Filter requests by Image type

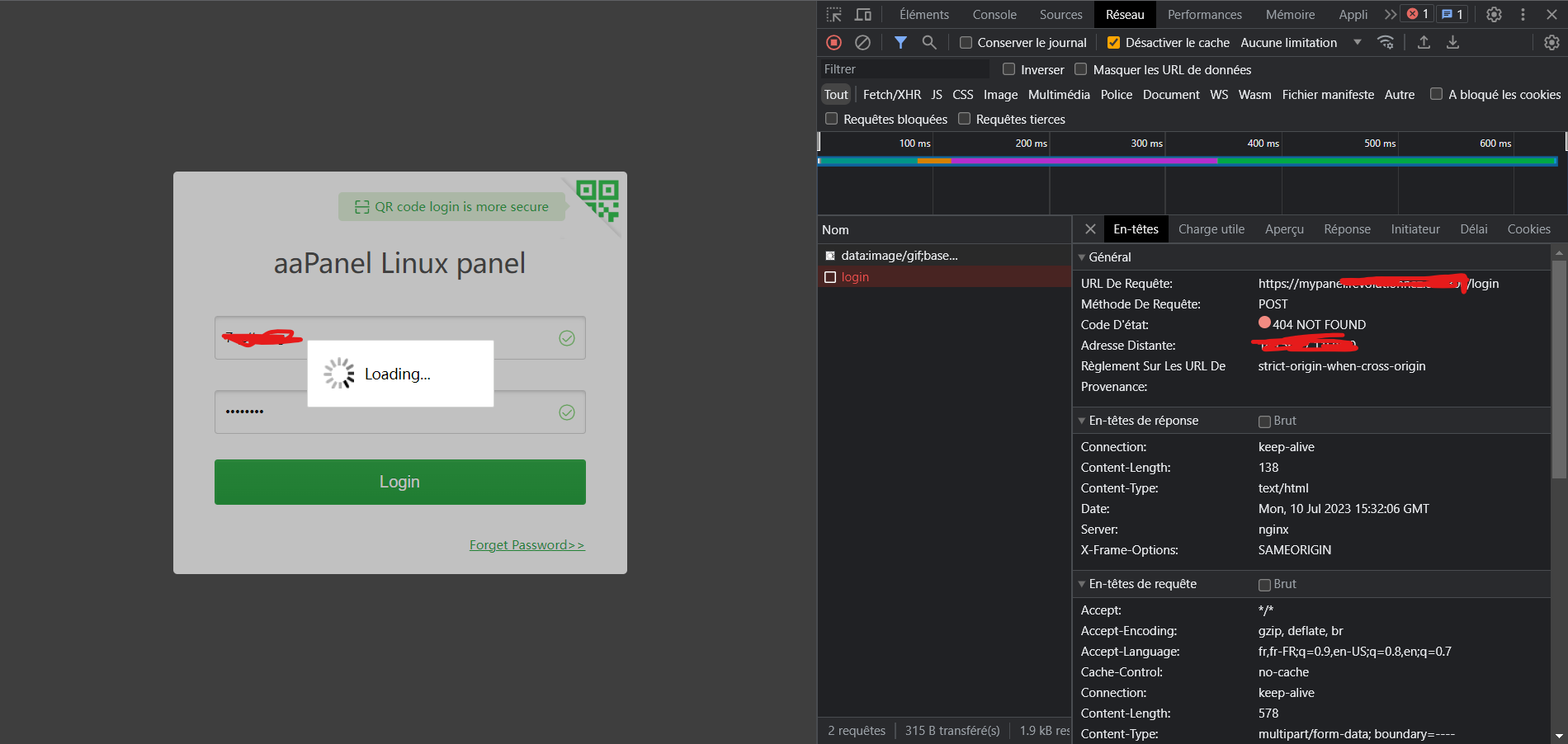[x=1001, y=95]
